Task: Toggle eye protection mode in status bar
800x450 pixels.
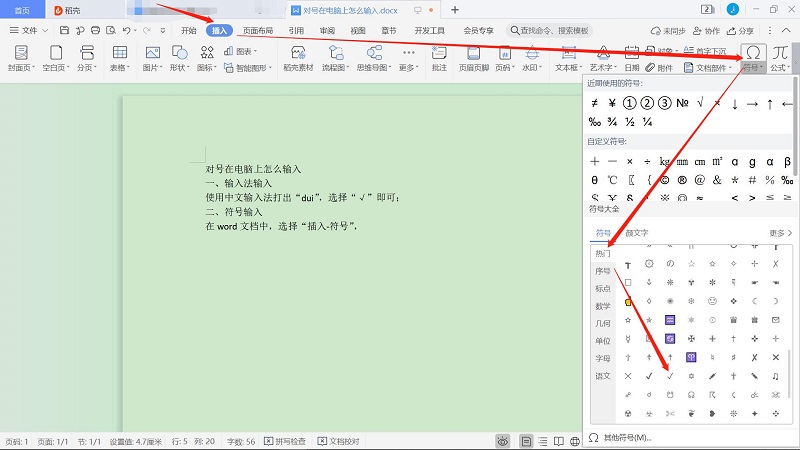Action: click(501, 441)
